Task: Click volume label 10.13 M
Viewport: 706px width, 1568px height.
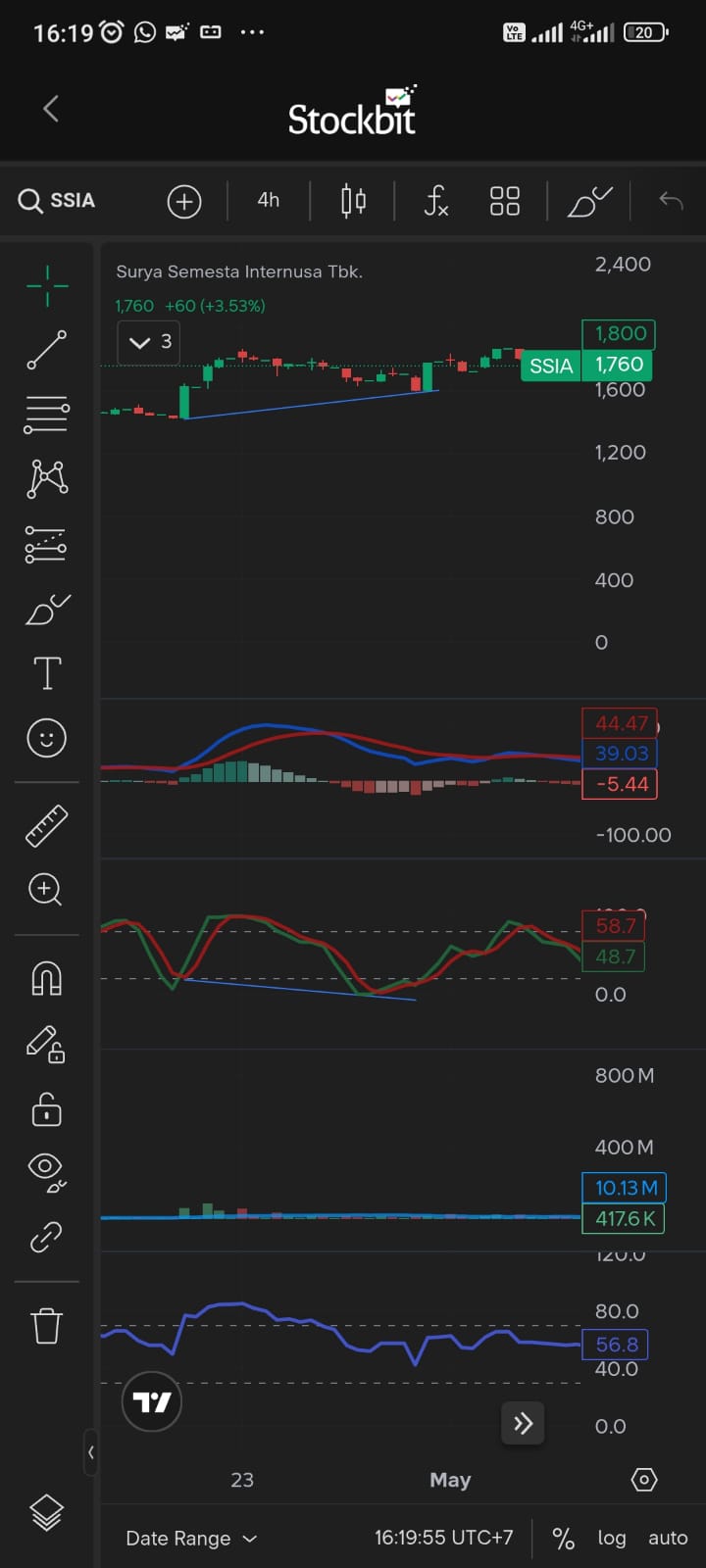Action: coord(625,1188)
